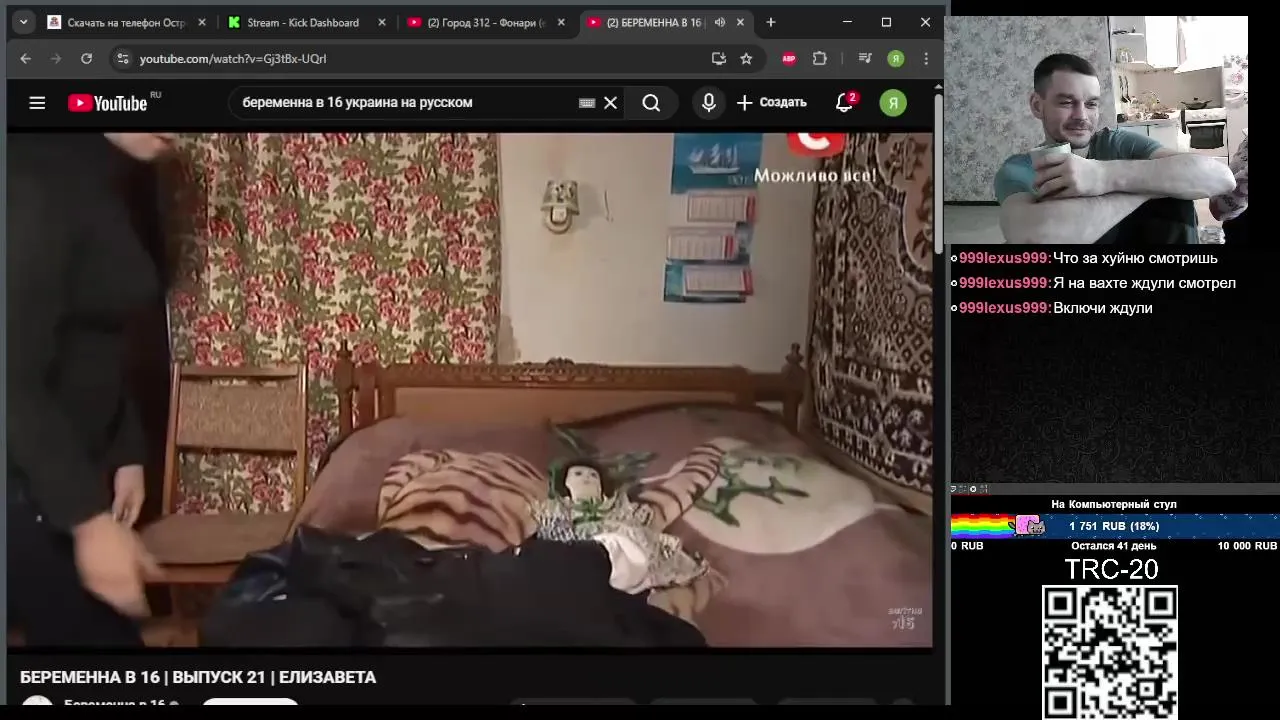Bookmark this page with the star icon
This screenshot has height=720, width=1280.
[x=746, y=59]
